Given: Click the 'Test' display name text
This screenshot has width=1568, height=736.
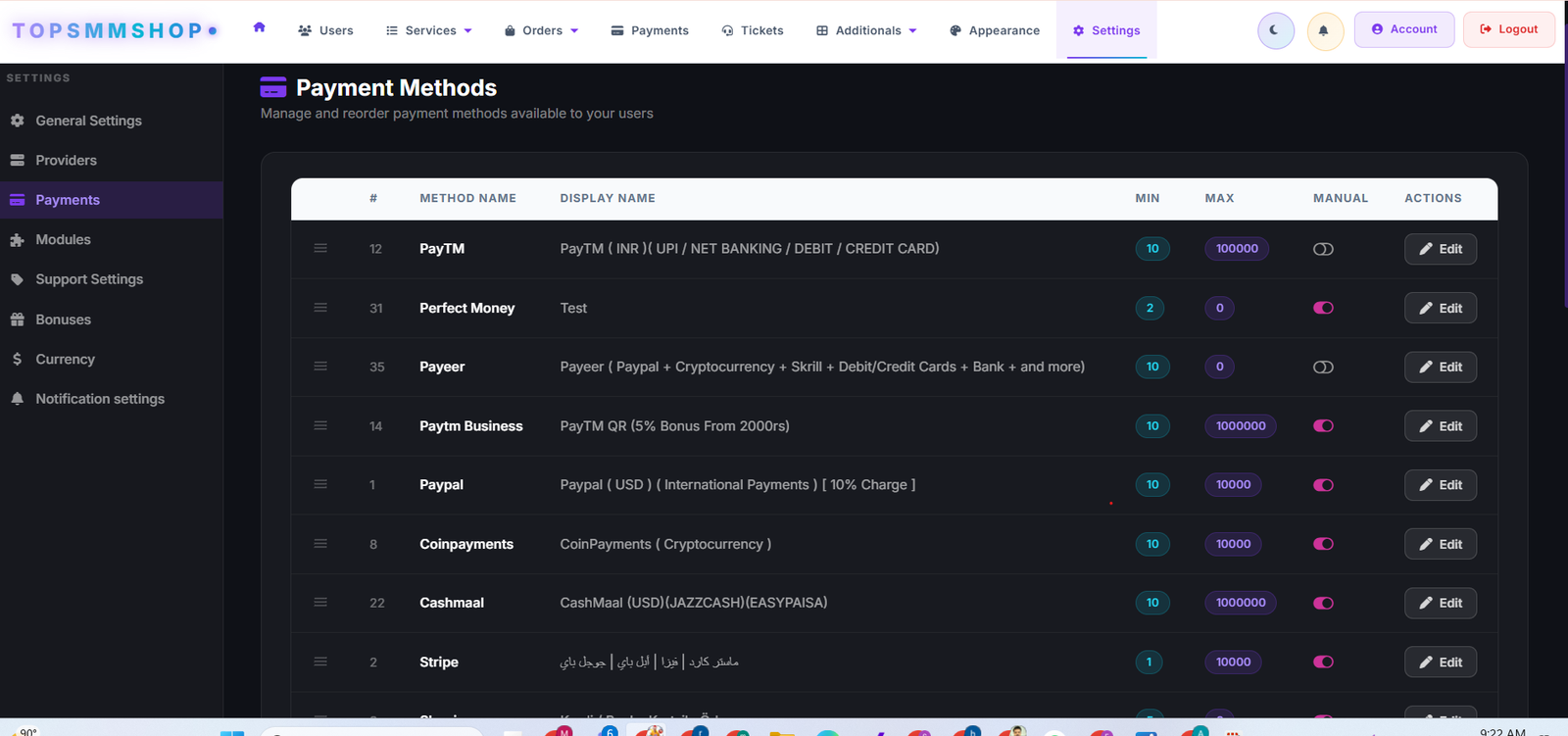Looking at the screenshot, I should (573, 308).
